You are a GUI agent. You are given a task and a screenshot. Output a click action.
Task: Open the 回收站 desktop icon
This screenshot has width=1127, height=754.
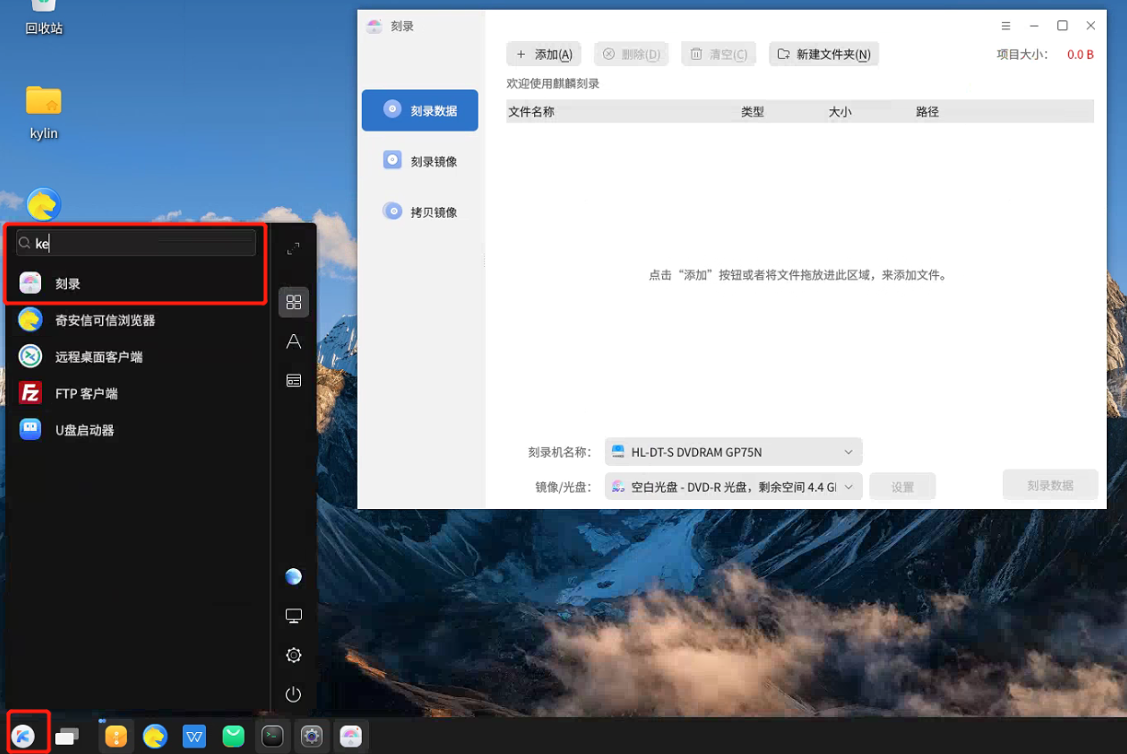pyautogui.click(x=44, y=16)
